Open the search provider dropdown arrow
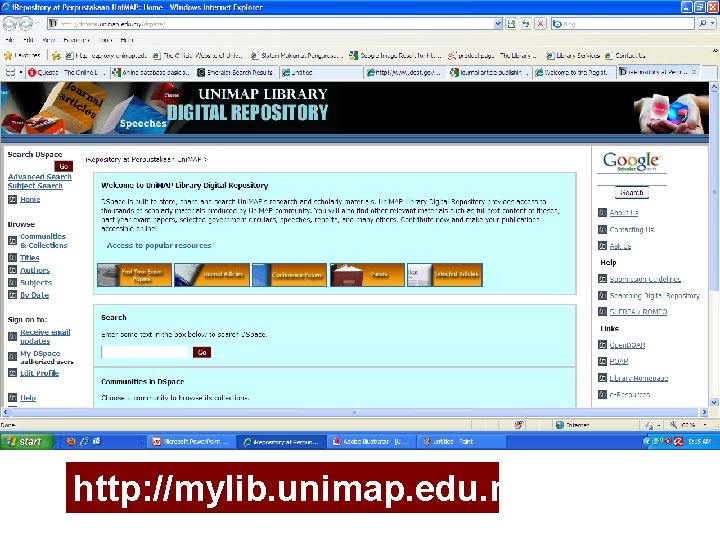 click(714, 23)
